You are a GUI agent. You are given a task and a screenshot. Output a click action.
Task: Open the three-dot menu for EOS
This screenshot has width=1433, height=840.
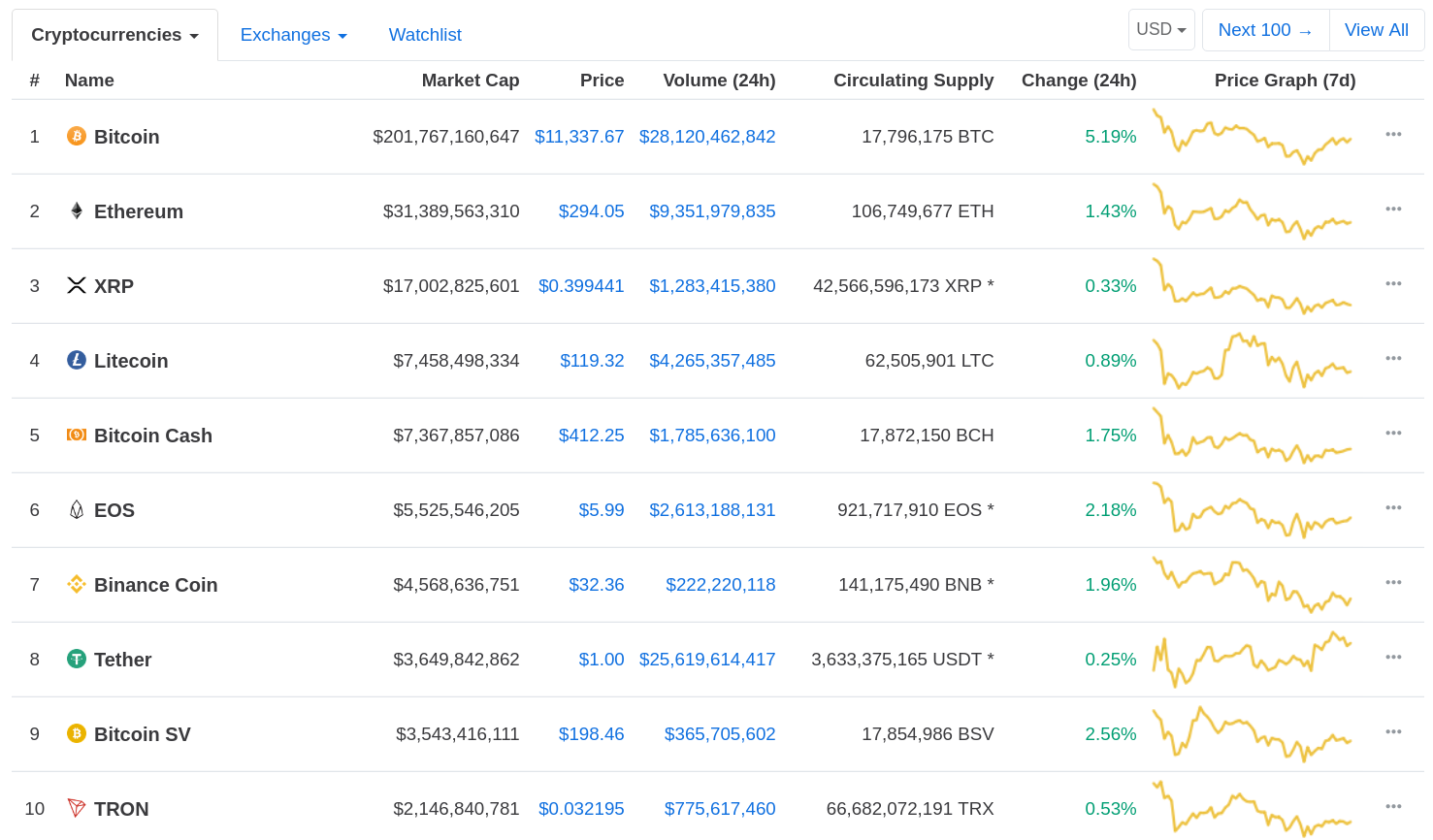[1393, 507]
